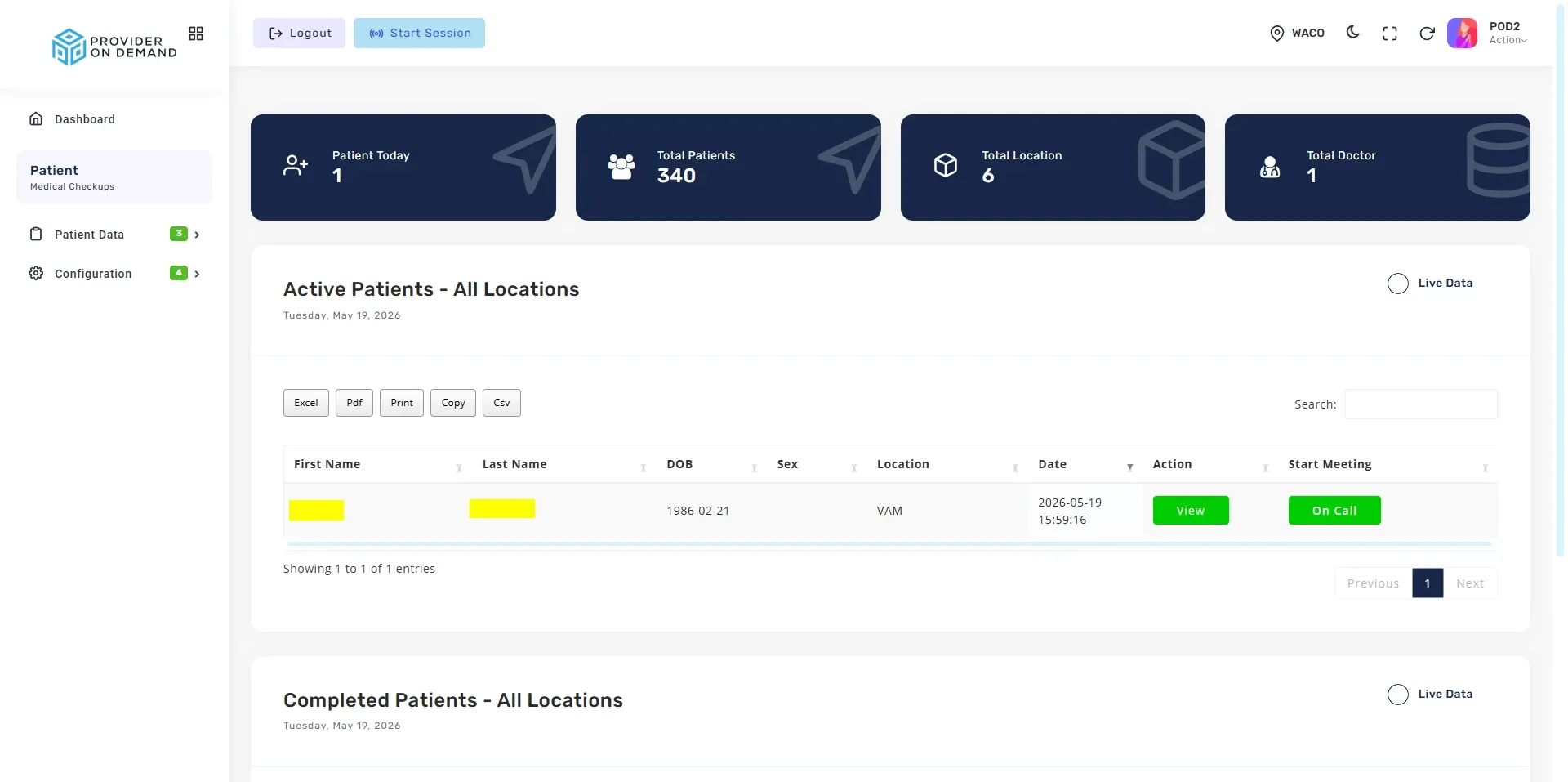The image size is (1568, 782).
Task: Go to Previous page of entries
Action: click(1373, 583)
